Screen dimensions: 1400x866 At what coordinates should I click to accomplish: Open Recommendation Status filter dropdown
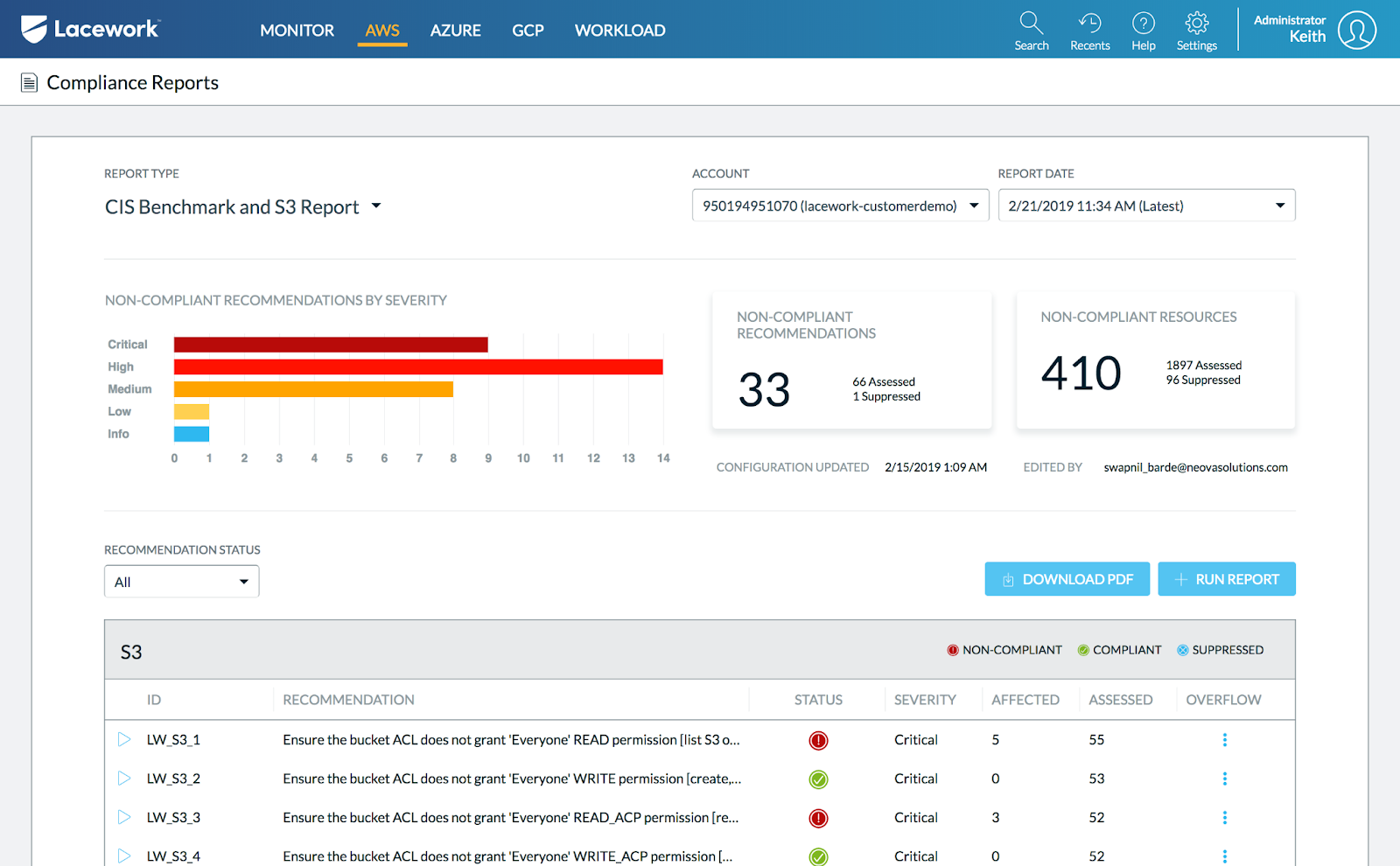pyautogui.click(x=181, y=582)
